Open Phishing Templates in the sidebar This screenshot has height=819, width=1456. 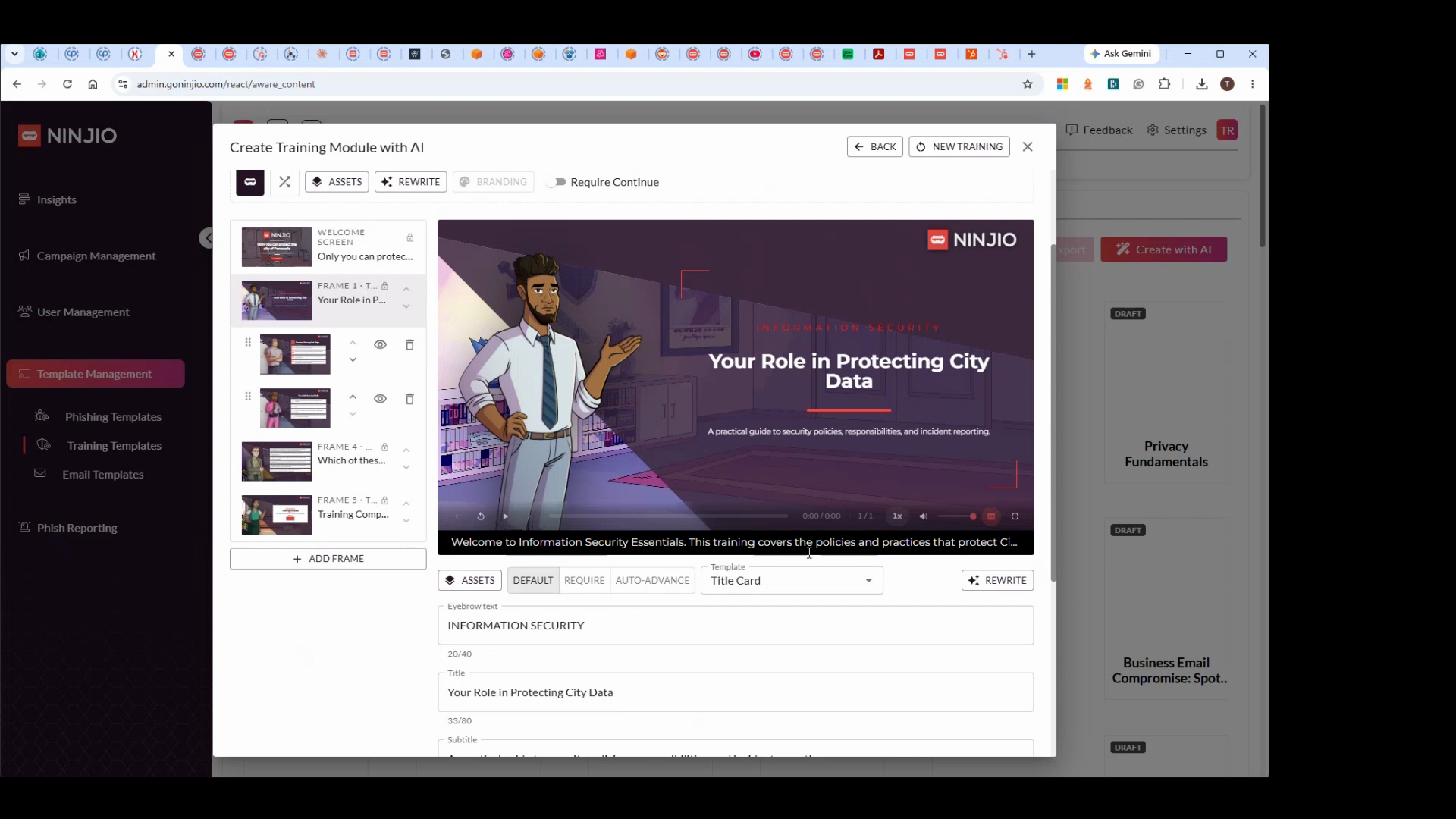[113, 417]
